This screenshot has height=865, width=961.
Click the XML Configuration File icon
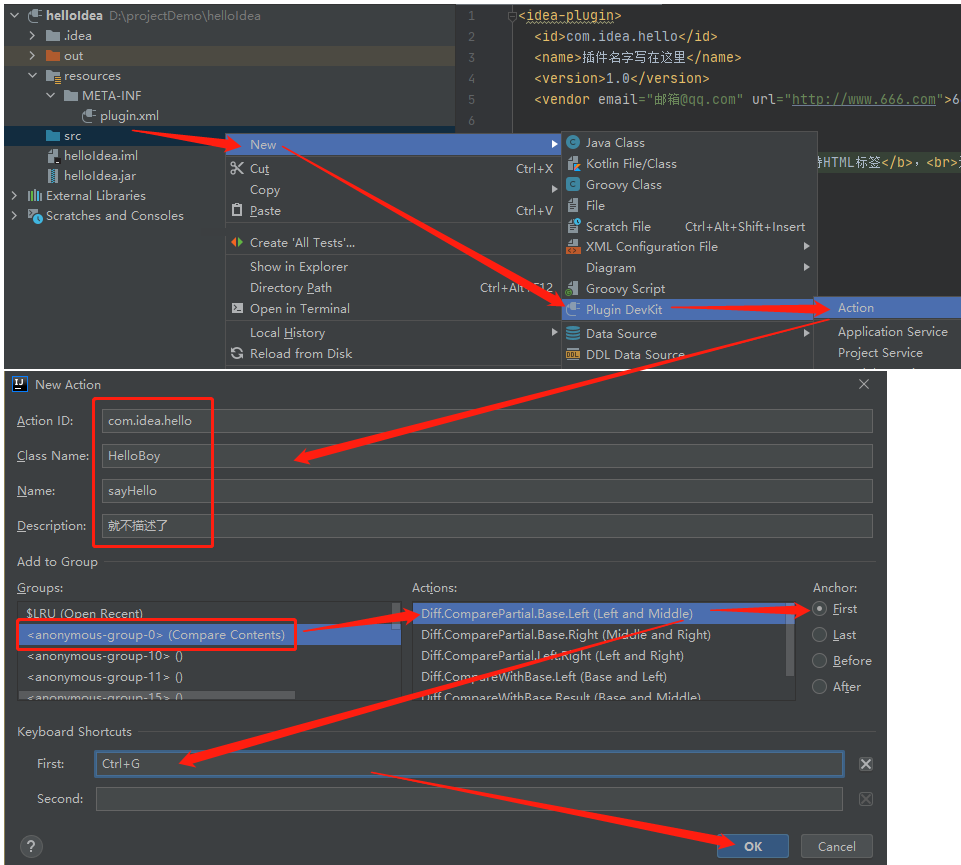pos(573,246)
